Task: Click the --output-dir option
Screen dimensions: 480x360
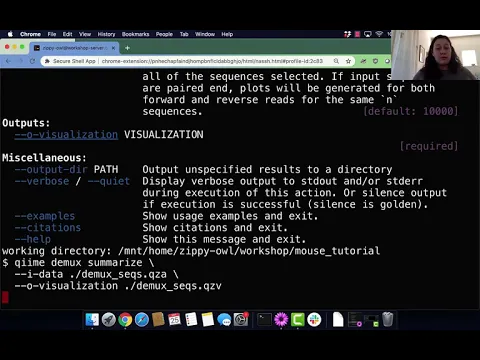Action: point(51,169)
